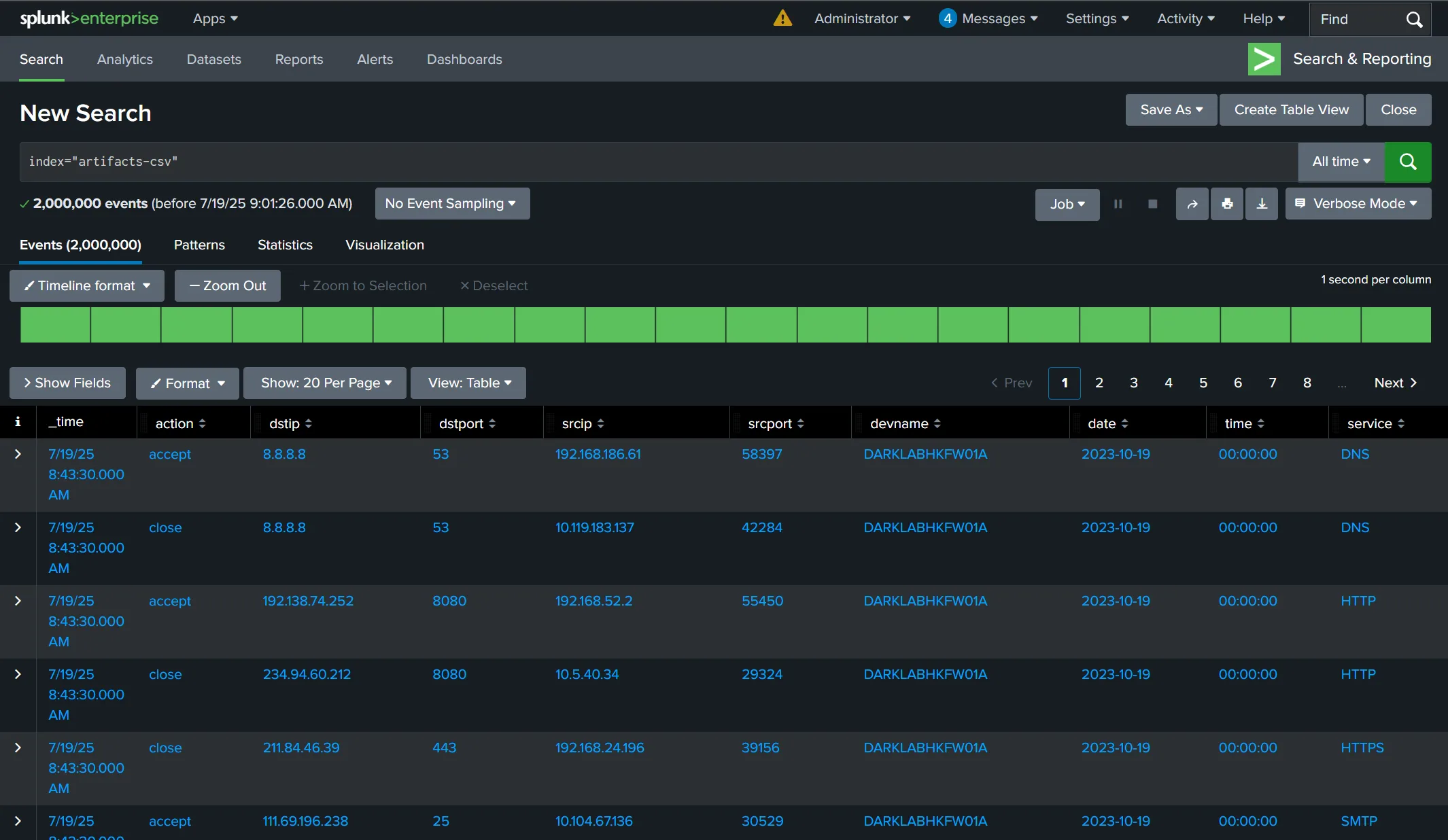1448x840 pixels.
Task: Expand event row with dstip 111.69.196.238
Action: [18, 821]
